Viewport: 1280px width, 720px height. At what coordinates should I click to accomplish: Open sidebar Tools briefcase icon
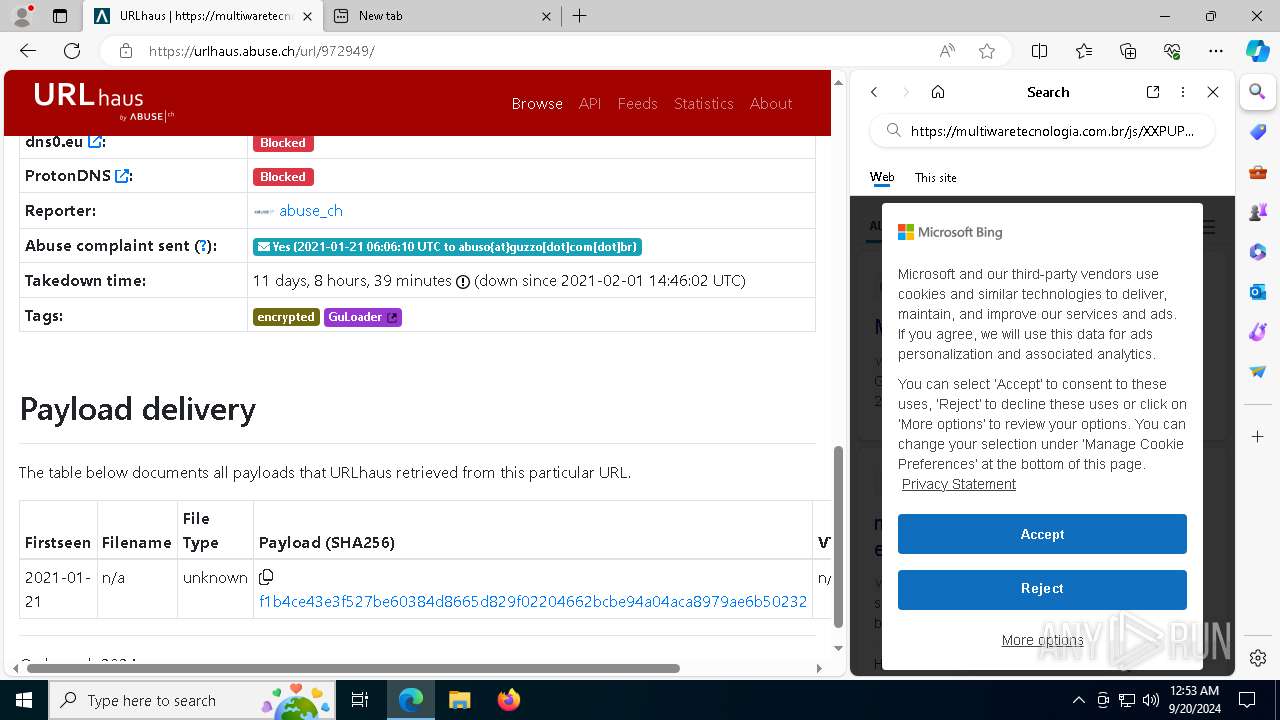[x=1258, y=172]
